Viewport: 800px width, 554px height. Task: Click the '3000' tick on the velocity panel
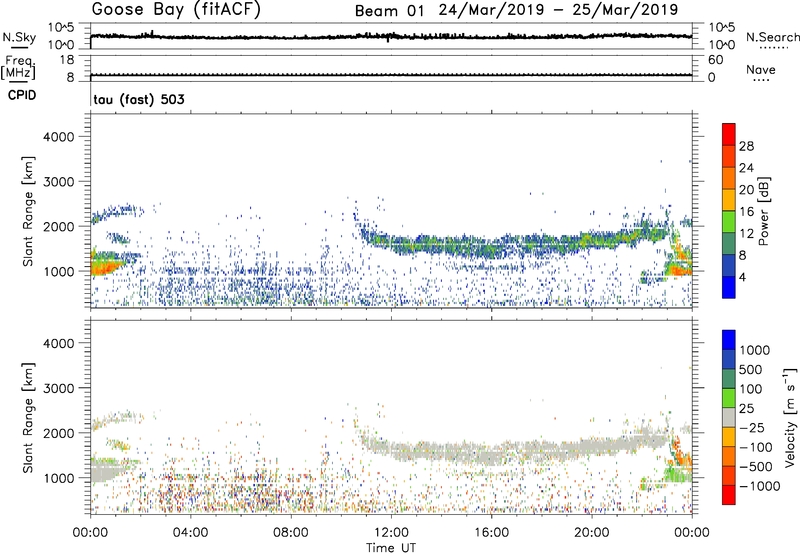pyautogui.click(x=59, y=388)
